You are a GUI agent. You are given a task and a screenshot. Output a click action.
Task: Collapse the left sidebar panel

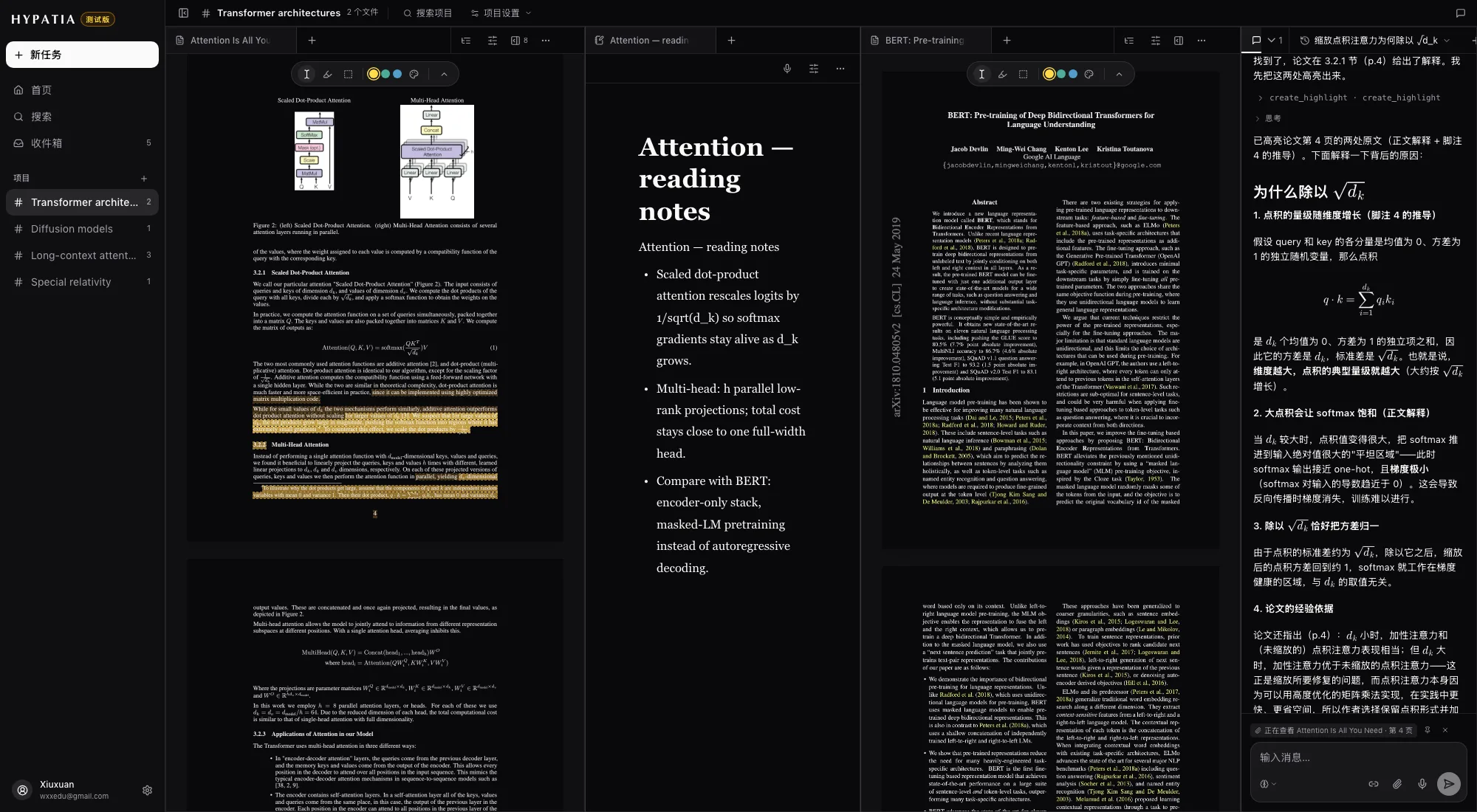coord(184,13)
